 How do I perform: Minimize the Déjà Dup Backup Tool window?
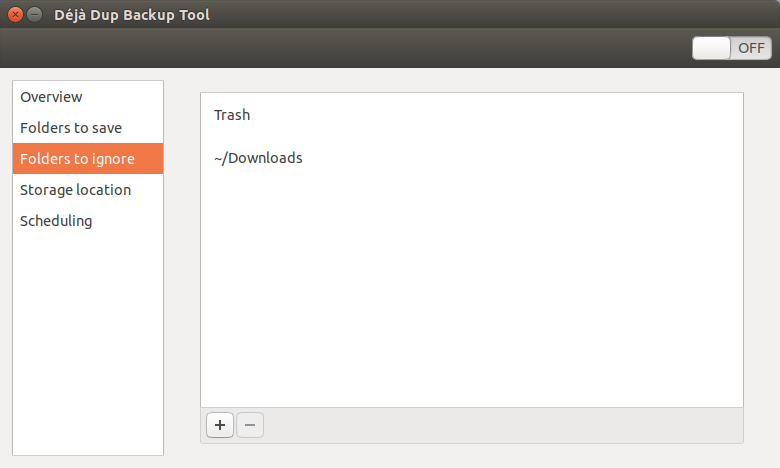pos(35,15)
